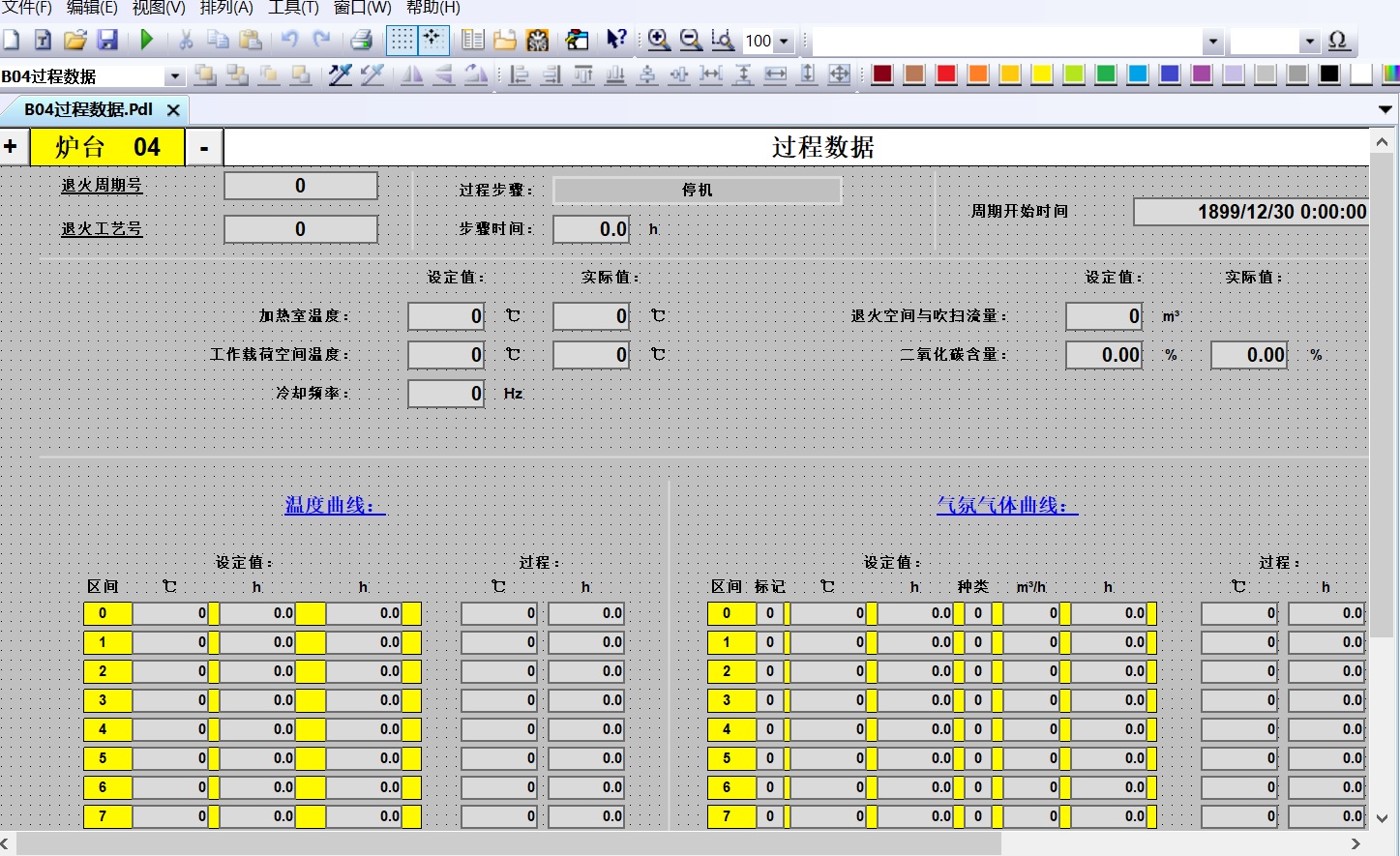1400x856 pixels.
Task: Click the Align left icon
Action: point(520,75)
